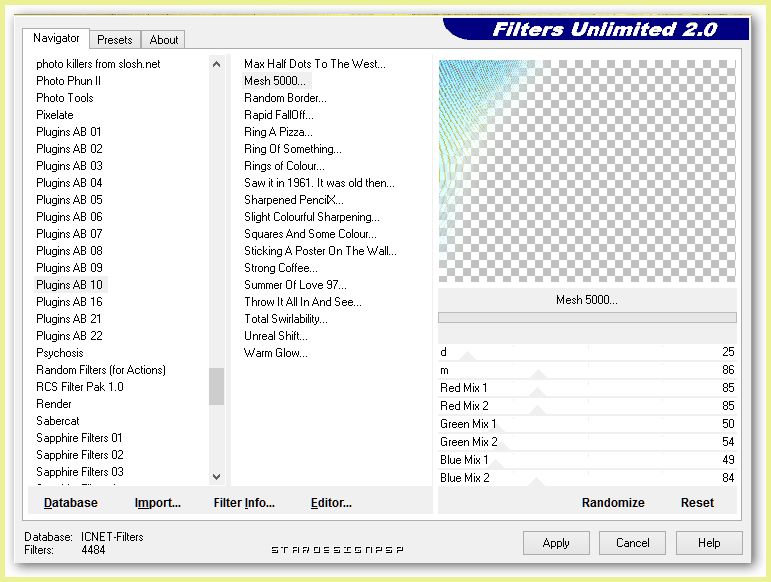Image resolution: width=771 pixels, height=582 pixels.
Task: Choose 'Rapid FallOff...' filter
Action: 278,115
